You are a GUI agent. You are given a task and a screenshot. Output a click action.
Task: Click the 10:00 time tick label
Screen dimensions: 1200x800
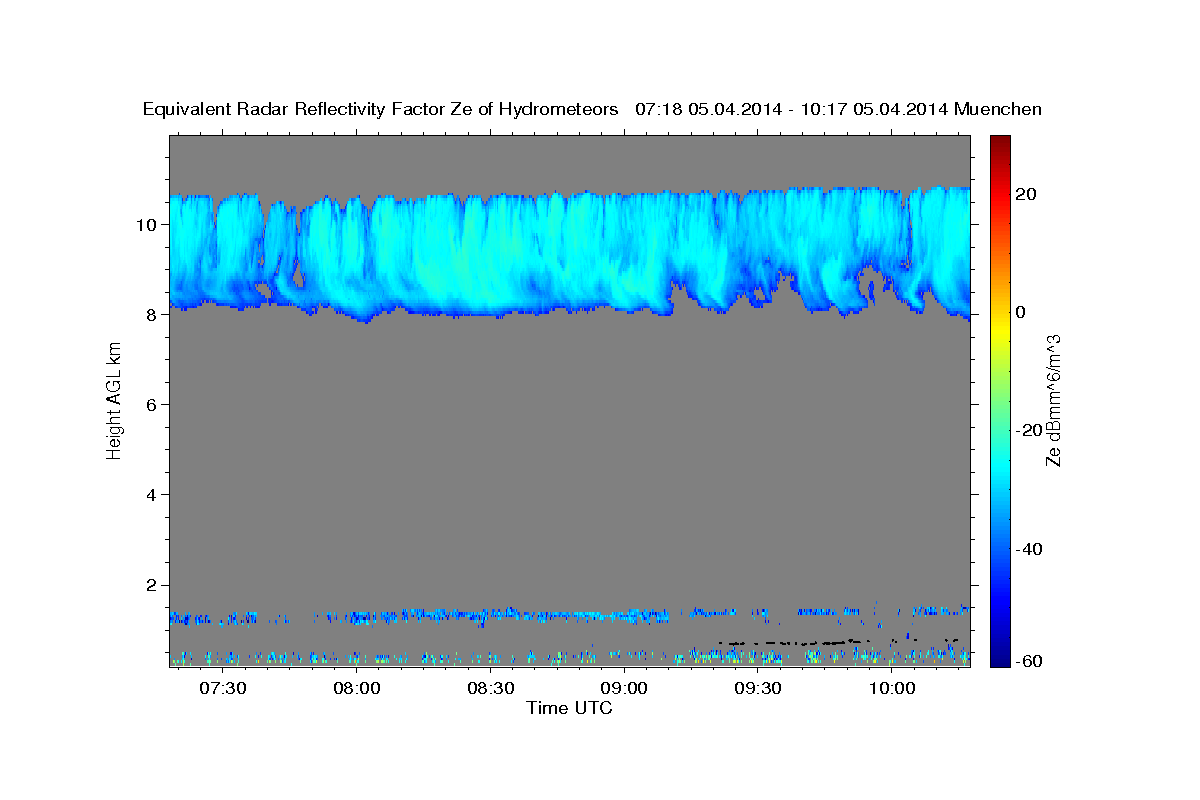pos(892,689)
